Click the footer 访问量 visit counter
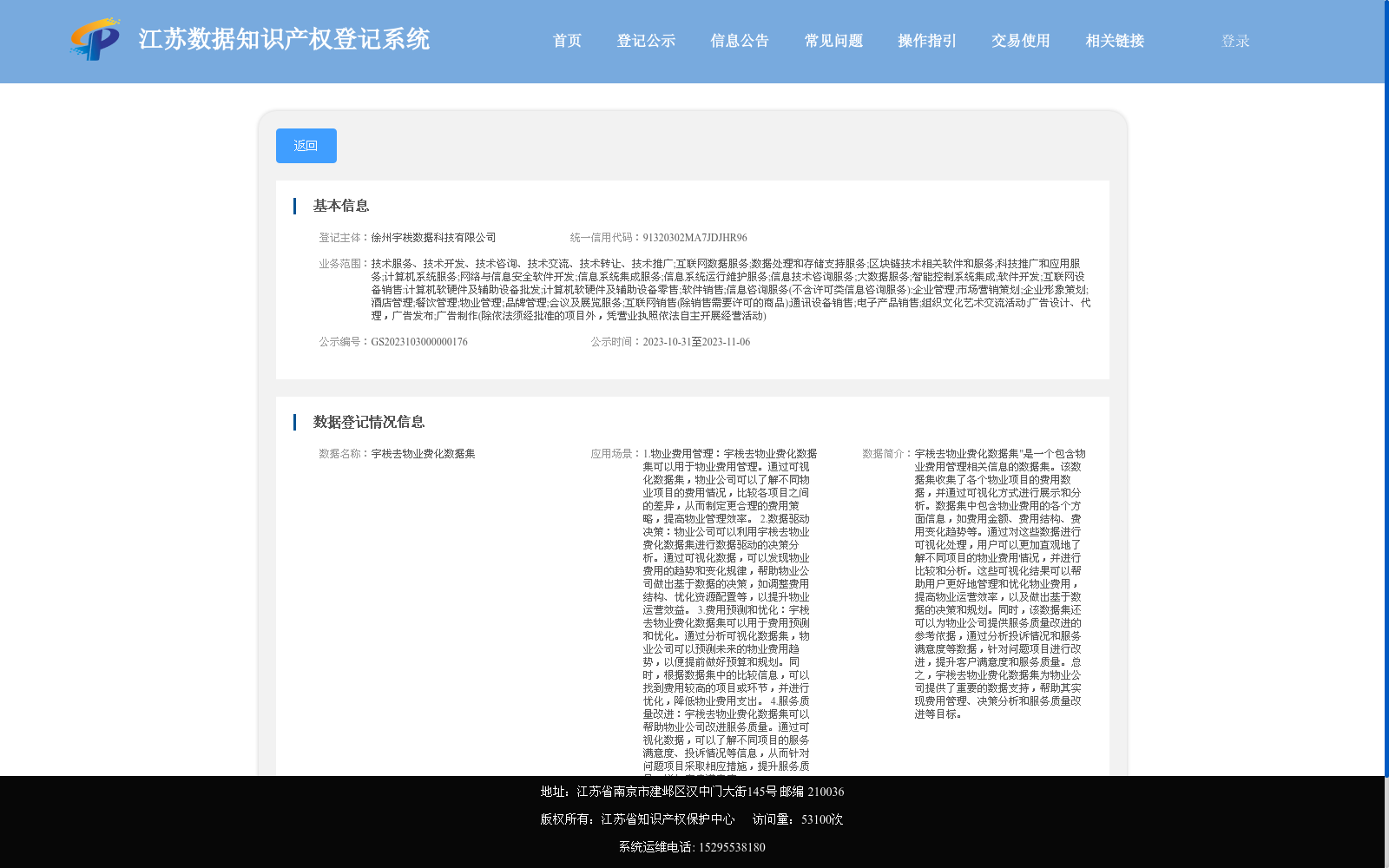 [798, 819]
